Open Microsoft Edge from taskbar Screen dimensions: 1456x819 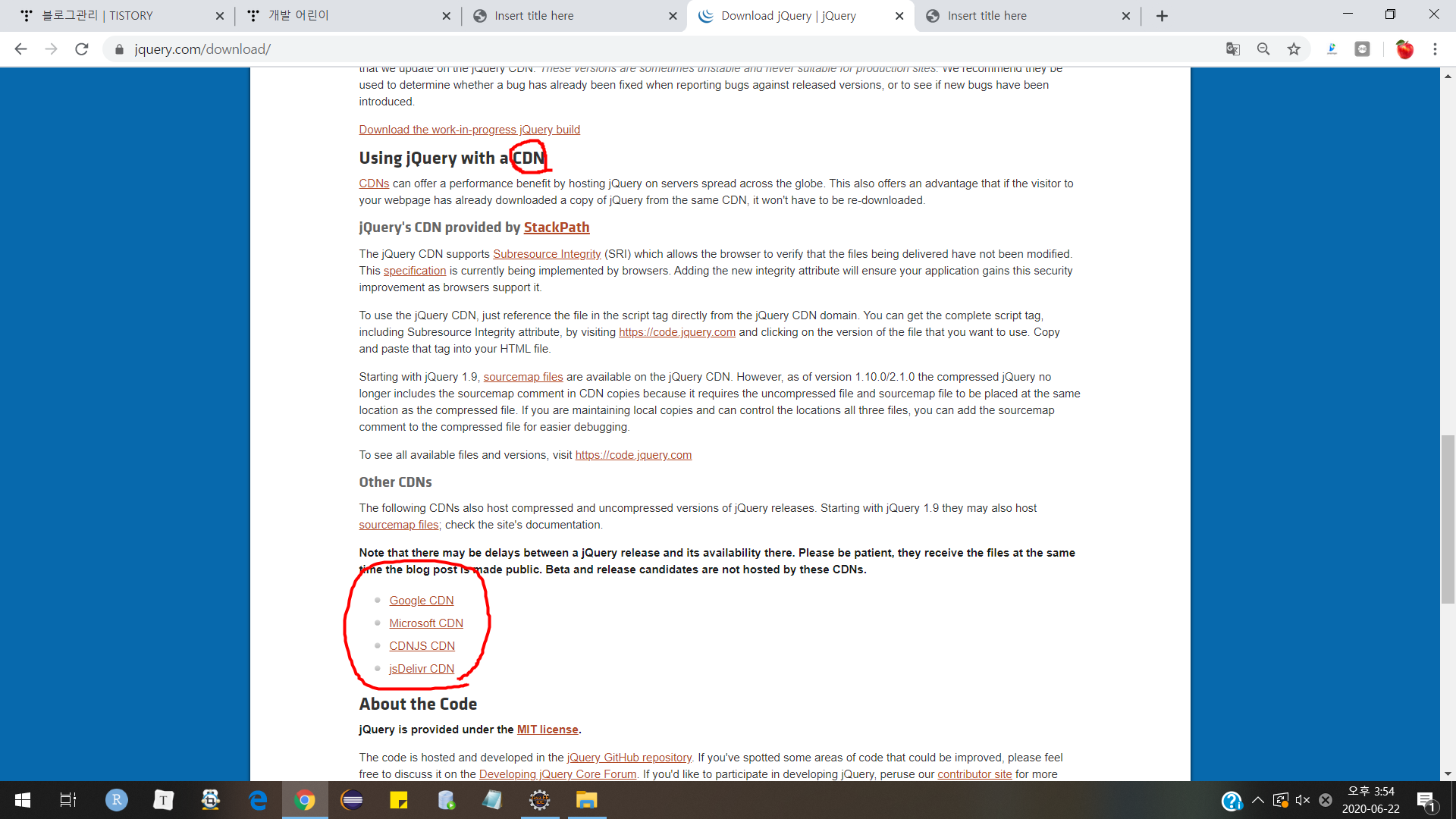coord(258,800)
